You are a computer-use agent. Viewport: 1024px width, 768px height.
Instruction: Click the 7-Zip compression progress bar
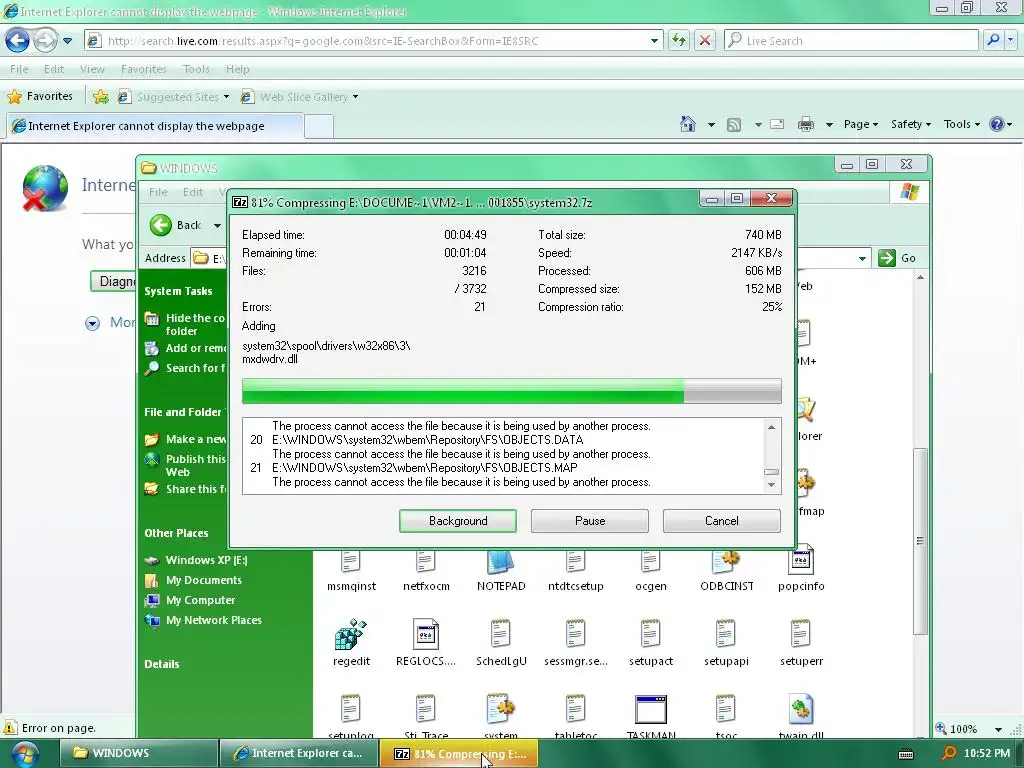click(x=511, y=391)
